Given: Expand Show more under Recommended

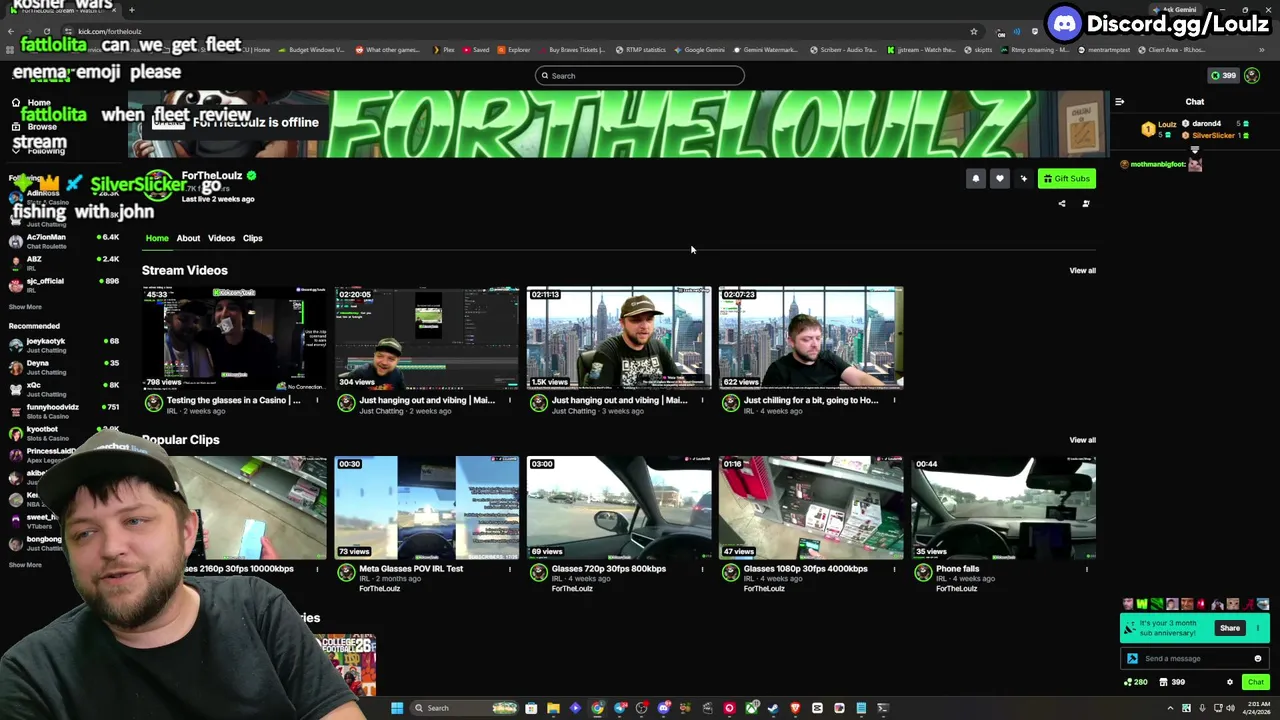Looking at the screenshot, I should coord(26,565).
